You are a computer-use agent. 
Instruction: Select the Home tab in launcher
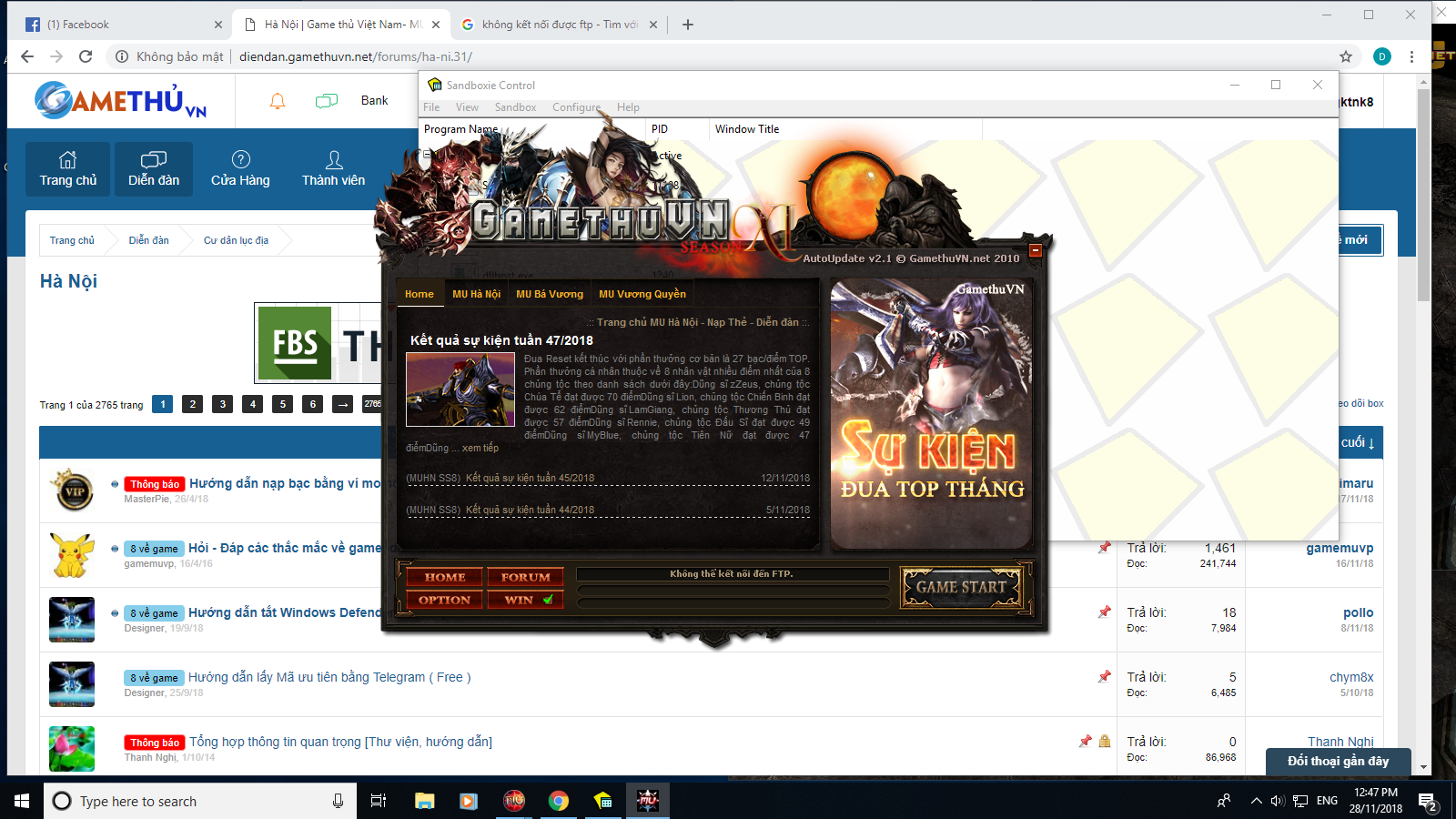click(420, 294)
